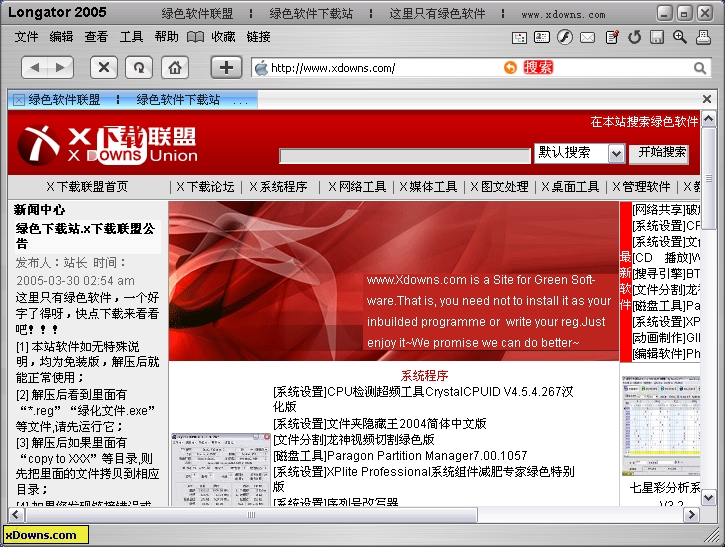Image resolution: width=725 pixels, height=547 pixels.
Task: Open the mail envelope toolbar icon
Action: (587, 37)
